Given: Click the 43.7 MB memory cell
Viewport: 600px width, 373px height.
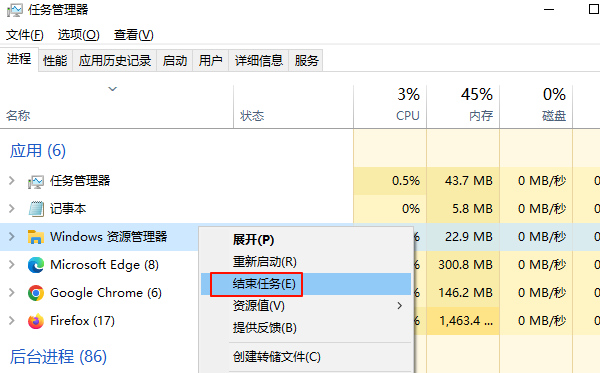Looking at the screenshot, I should tap(463, 181).
